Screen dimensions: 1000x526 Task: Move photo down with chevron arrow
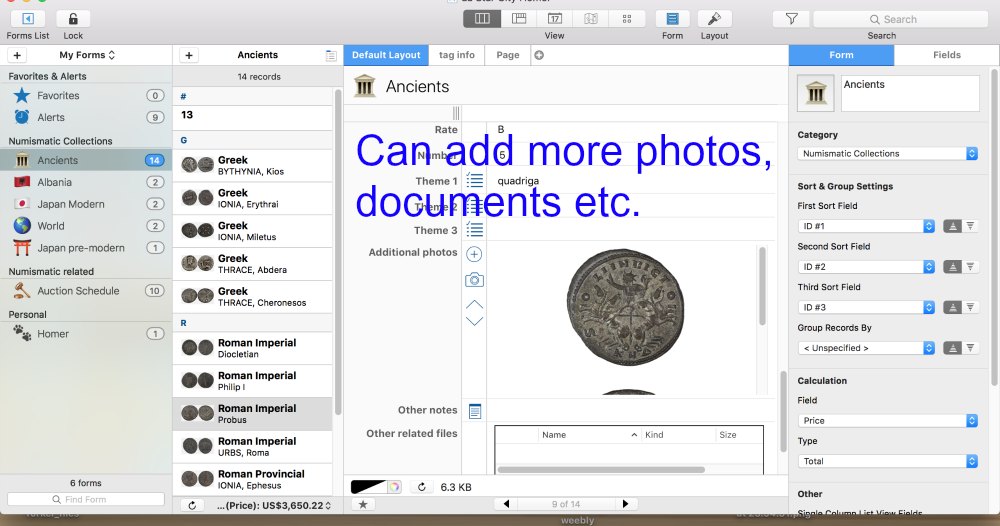[x=474, y=321]
